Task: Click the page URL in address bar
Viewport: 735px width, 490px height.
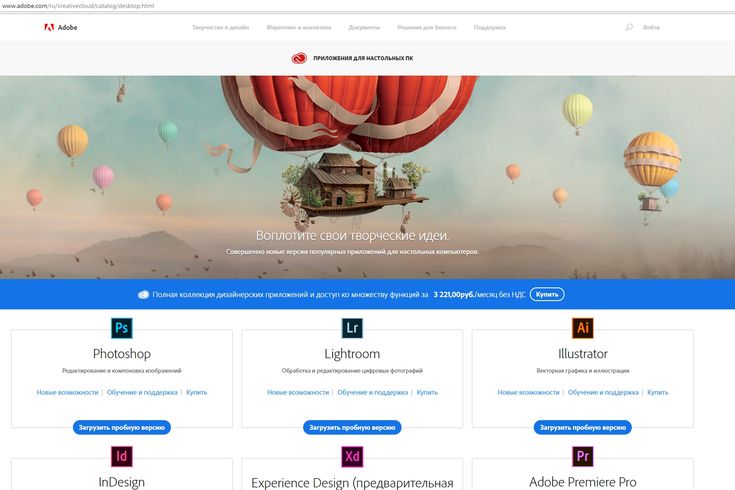Action: click(x=78, y=6)
